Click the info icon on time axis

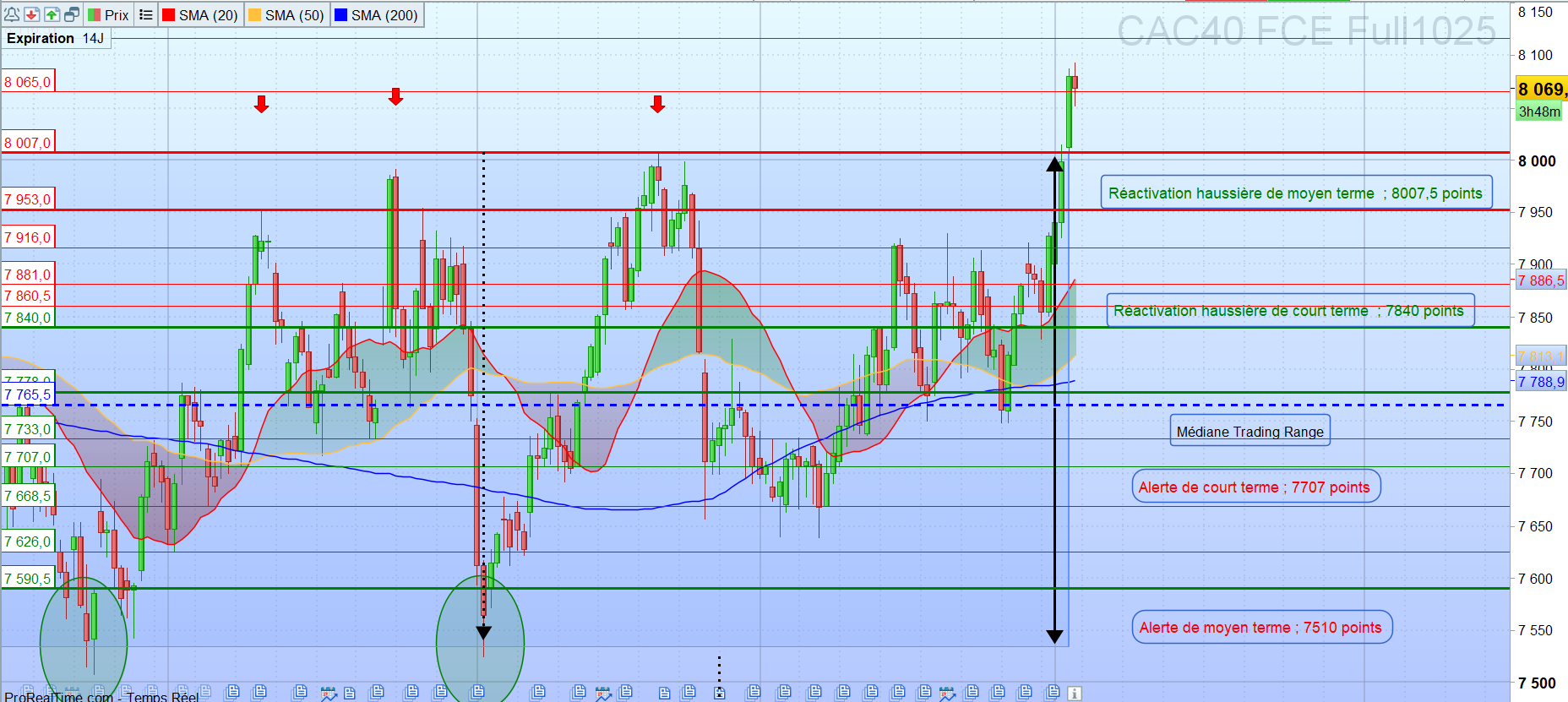point(1075,694)
